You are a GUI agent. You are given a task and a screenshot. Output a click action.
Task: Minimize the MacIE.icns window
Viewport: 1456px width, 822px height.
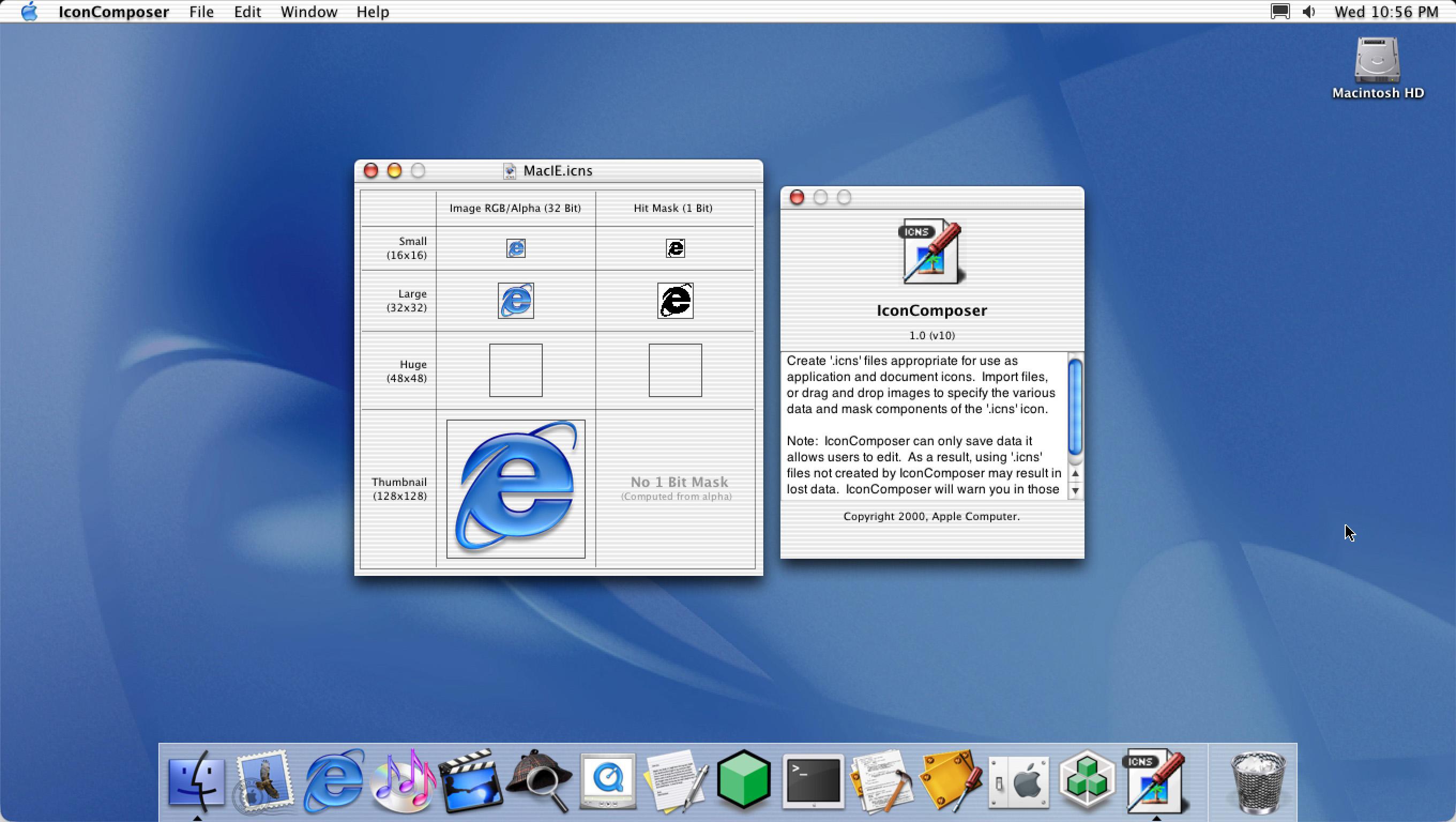395,171
